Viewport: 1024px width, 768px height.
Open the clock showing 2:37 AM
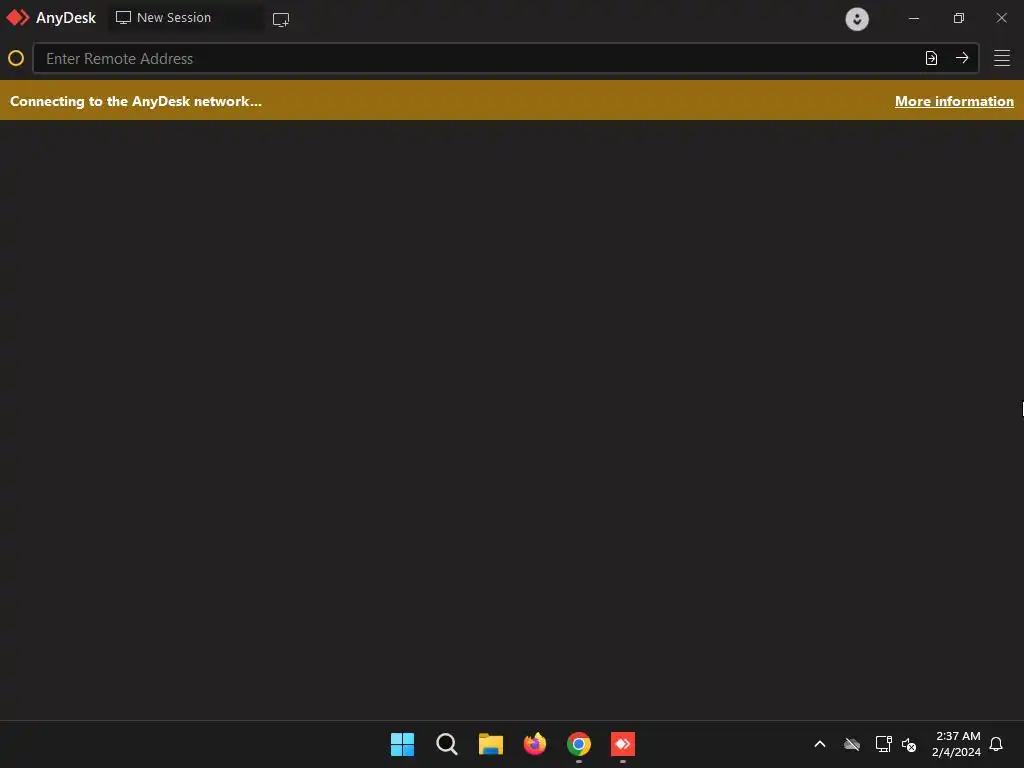pyautogui.click(x=957, y=744)
